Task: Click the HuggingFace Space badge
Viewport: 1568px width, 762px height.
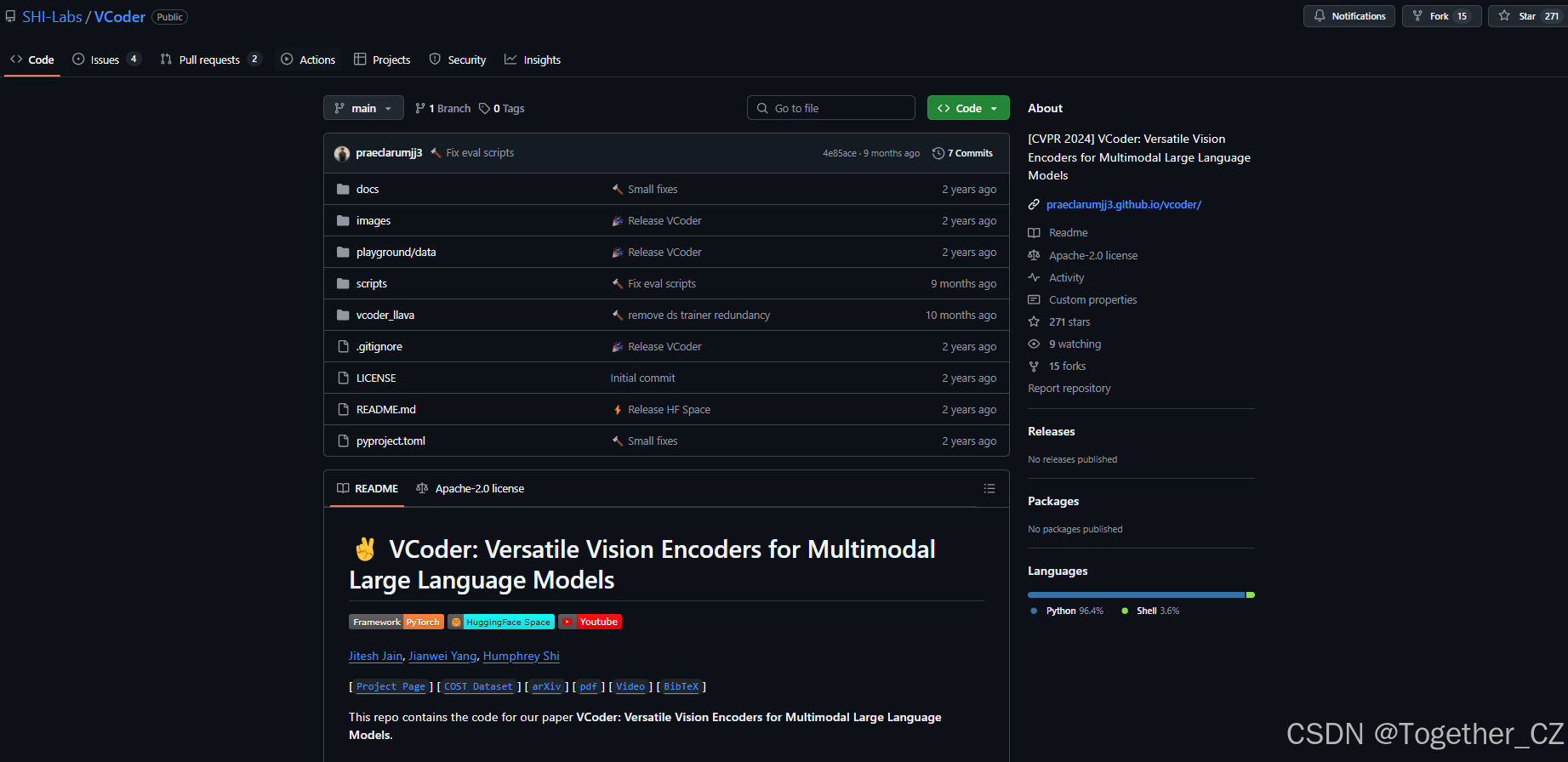Action: click(x=501, y=622)
